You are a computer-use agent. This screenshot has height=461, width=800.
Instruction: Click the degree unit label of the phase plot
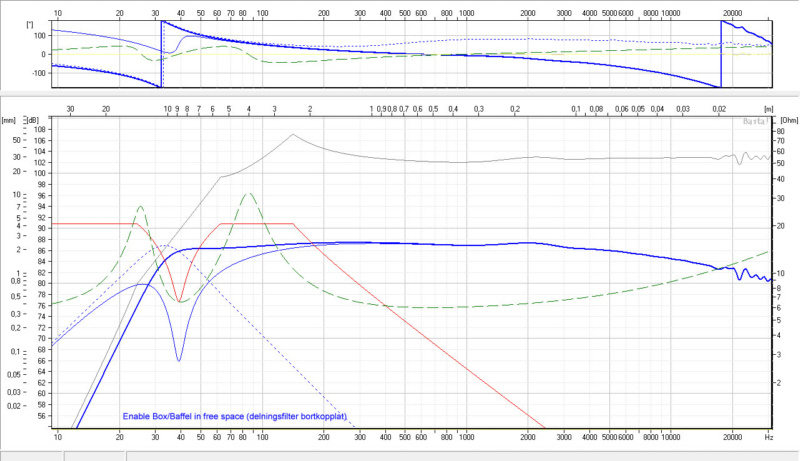31,24
